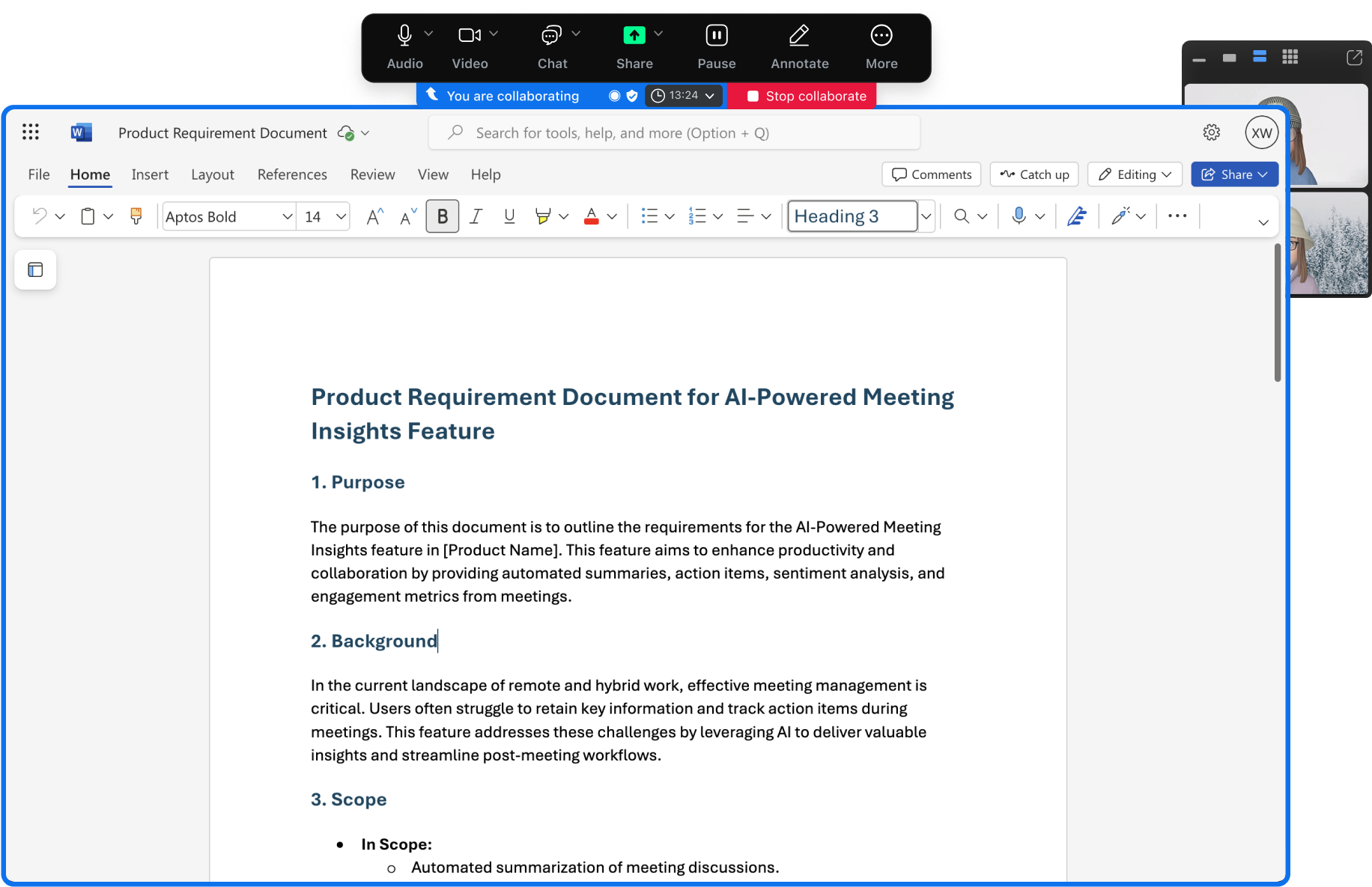Switch to the View tab
Screen dimensions: 1372x887
coord(433,174)
